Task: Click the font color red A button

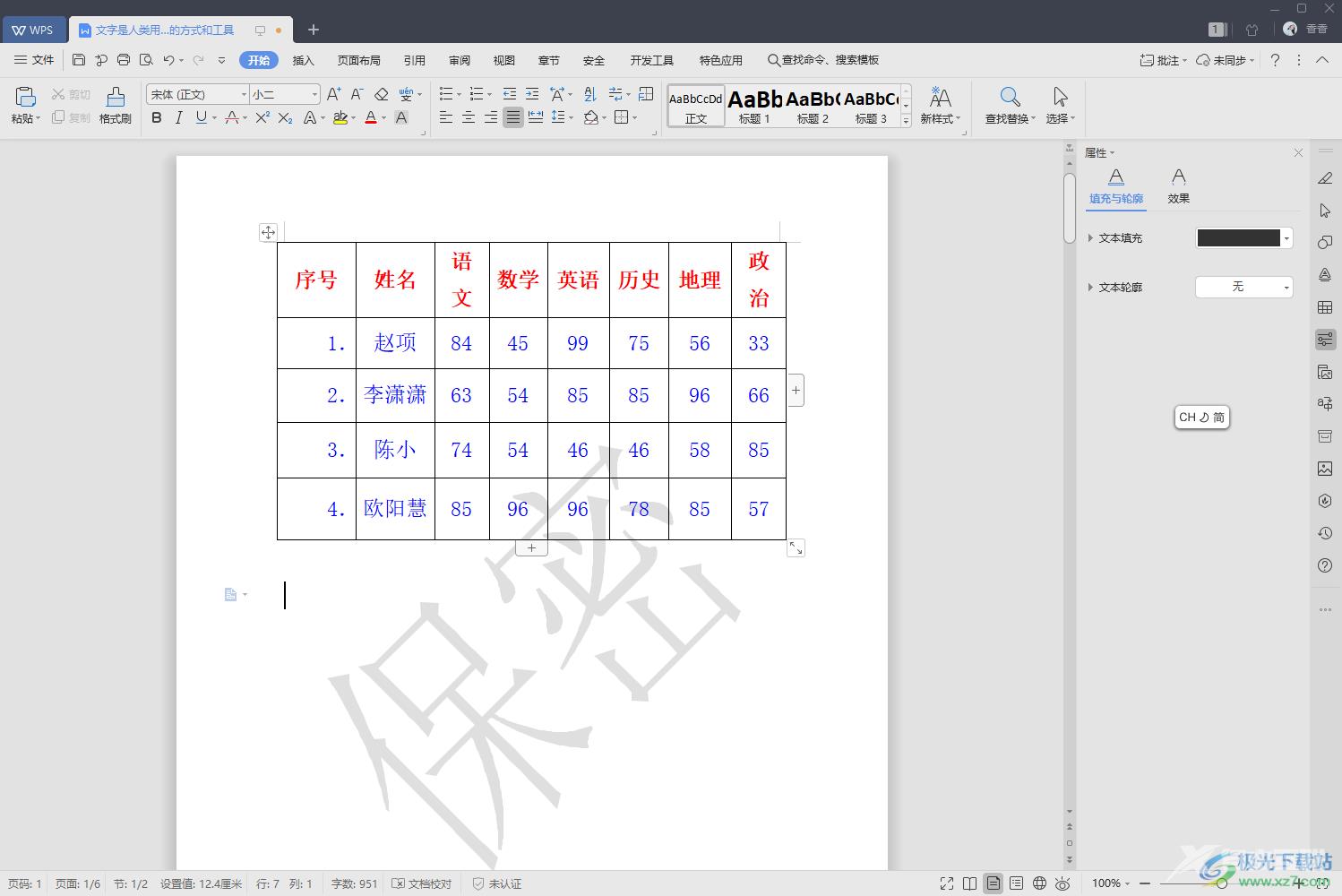Action: point(371,117)
